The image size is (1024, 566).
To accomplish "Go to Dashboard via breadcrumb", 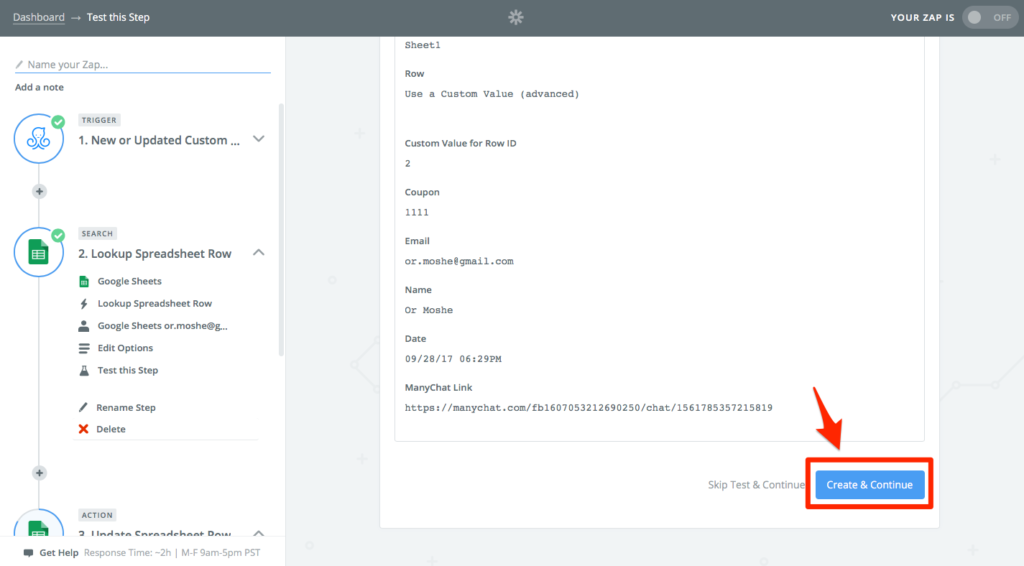I will coord(39,18).
